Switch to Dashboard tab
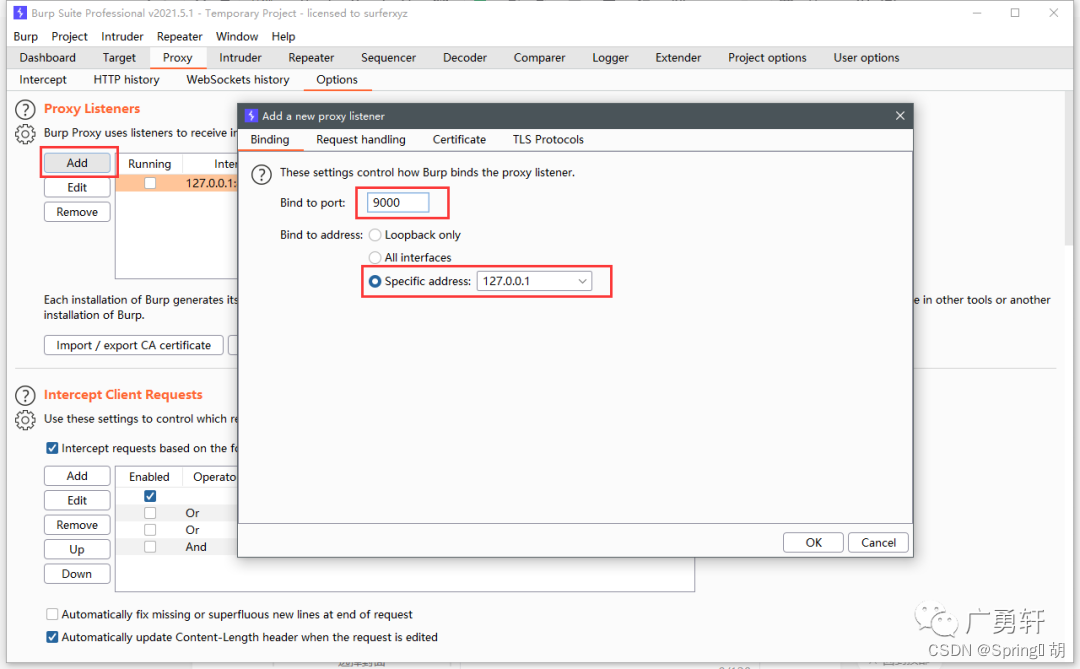Viewport: 1080px width, 669px height. (x=48, y=58)
